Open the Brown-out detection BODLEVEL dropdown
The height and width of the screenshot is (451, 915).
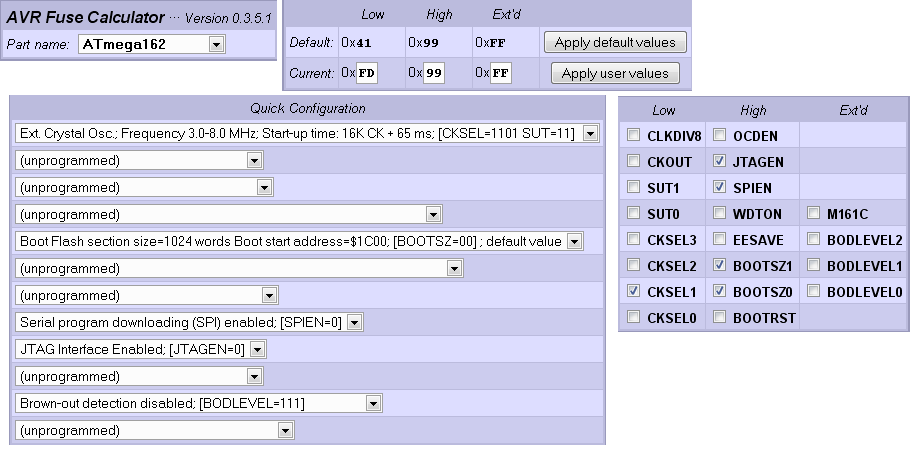198,403
